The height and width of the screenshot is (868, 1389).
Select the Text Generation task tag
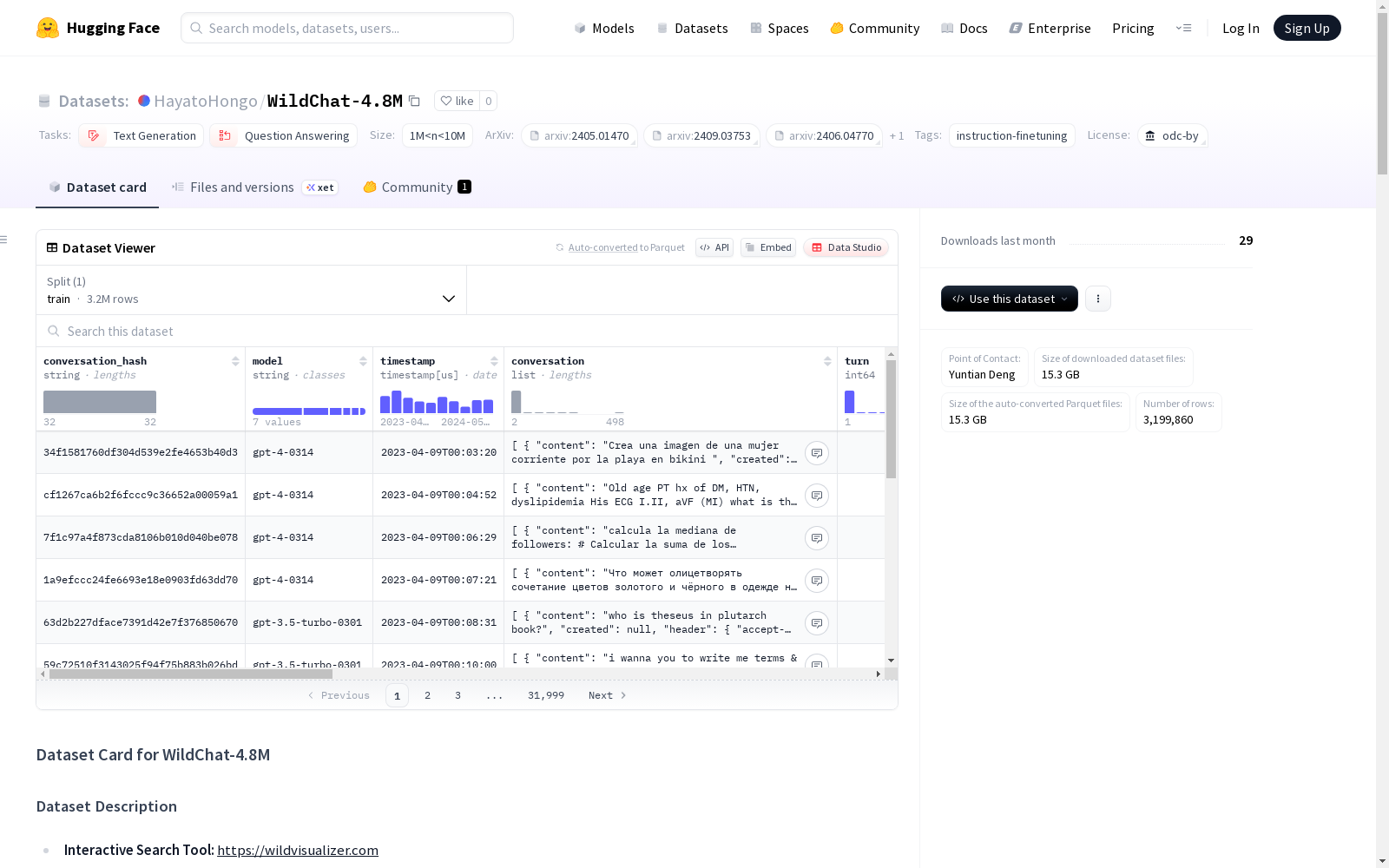(142, 135)
